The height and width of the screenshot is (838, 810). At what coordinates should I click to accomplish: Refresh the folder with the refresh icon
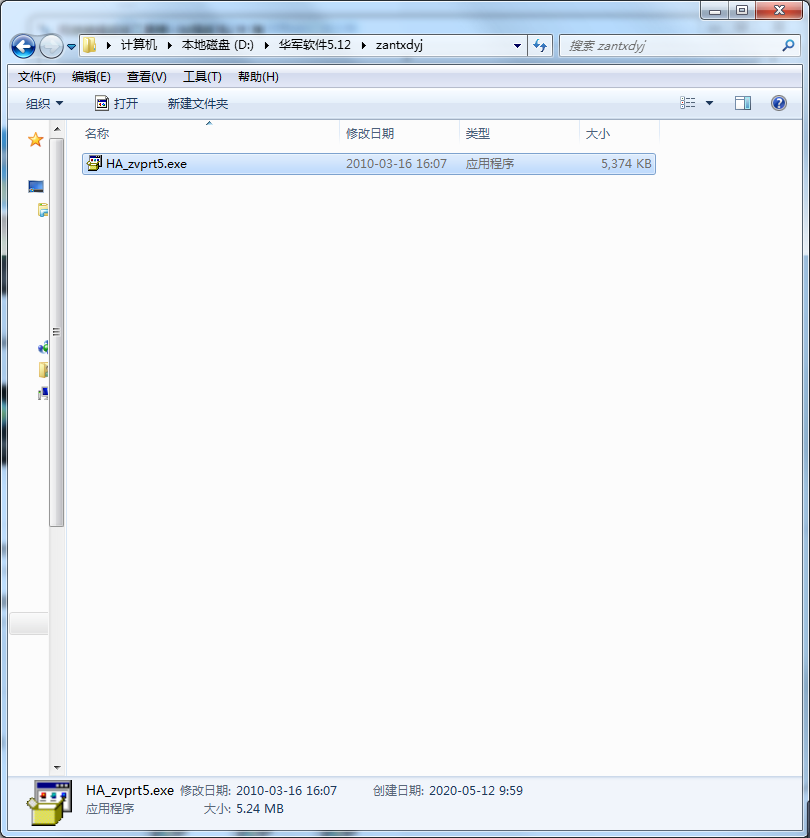click(540, 46)
